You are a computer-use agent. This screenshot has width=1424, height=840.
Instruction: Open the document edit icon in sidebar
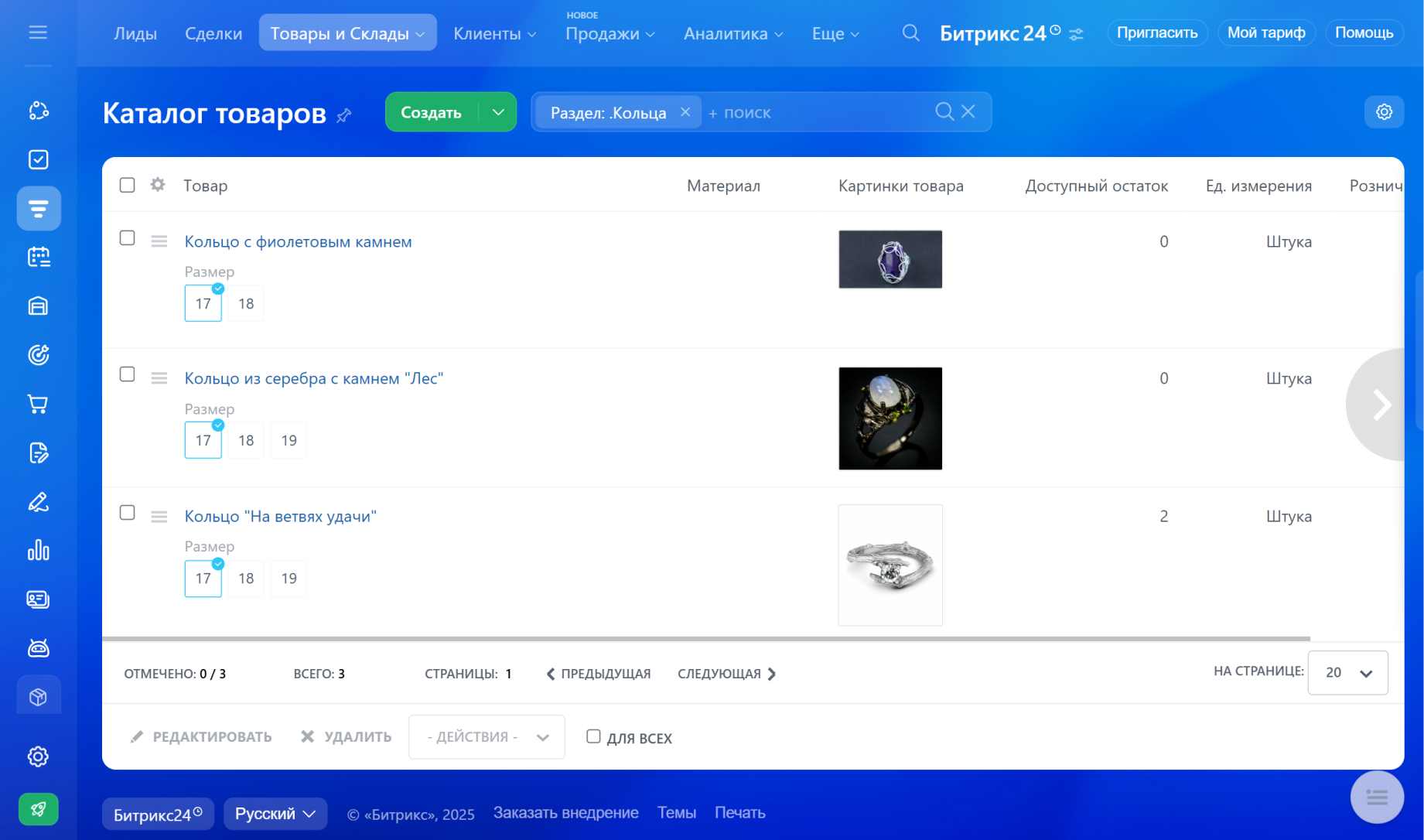(x=38, y=452)
